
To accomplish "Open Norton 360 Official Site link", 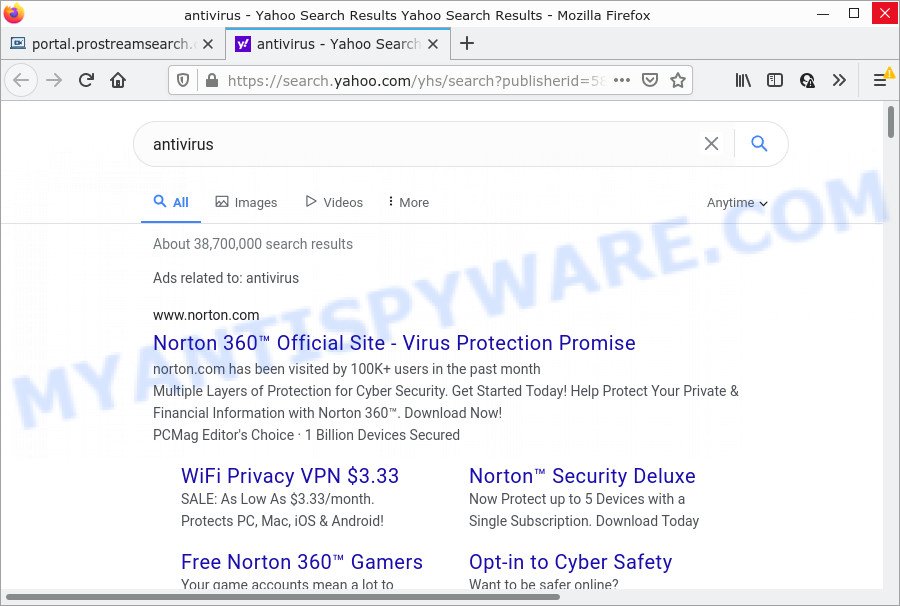I will pyautogui.click(x=394, y=343).
